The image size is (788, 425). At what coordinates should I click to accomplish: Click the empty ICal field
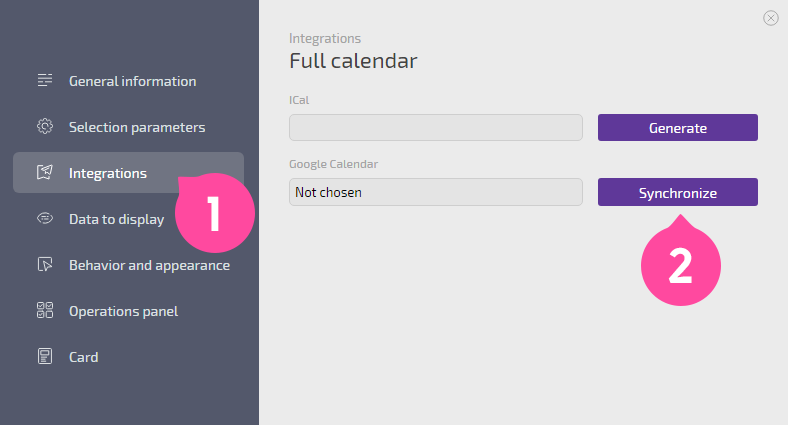point(436,128)
